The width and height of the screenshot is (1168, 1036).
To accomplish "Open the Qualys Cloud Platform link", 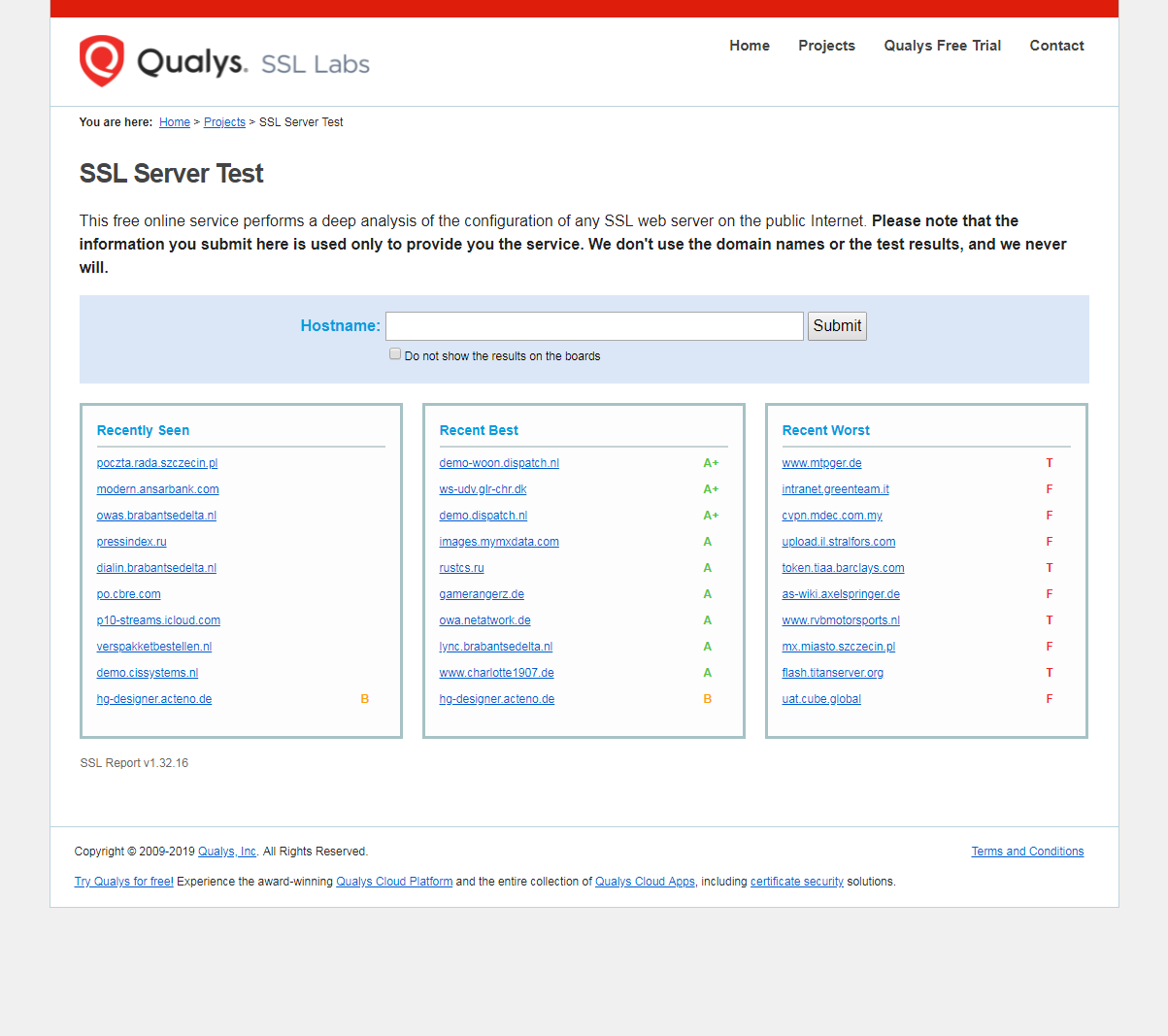I will click(x=394, y=882).
